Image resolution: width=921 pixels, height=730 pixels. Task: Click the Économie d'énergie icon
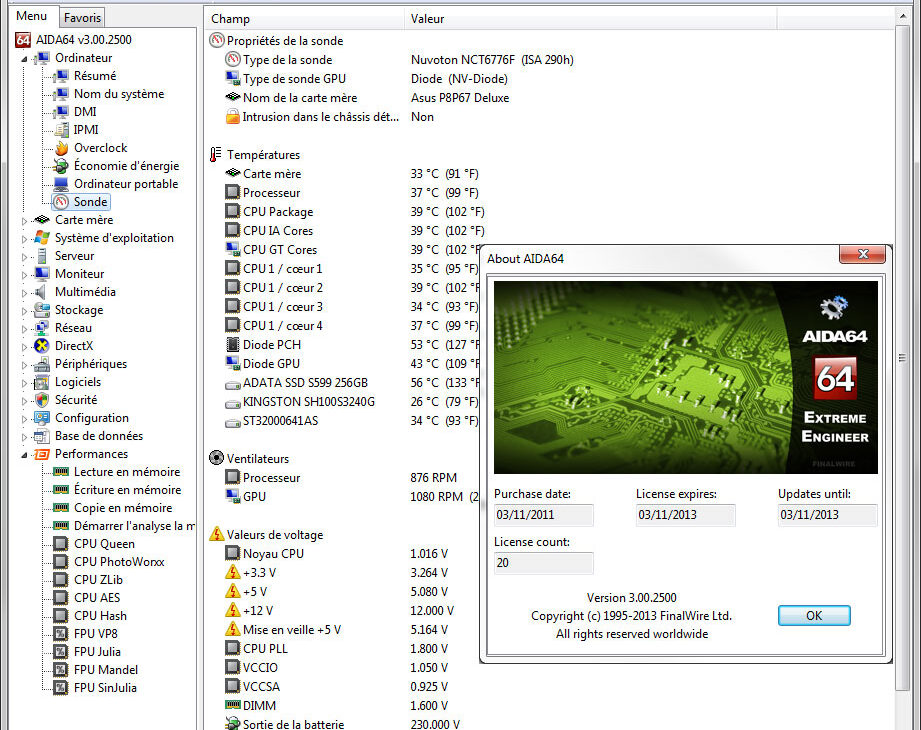(x=62, y=166)
